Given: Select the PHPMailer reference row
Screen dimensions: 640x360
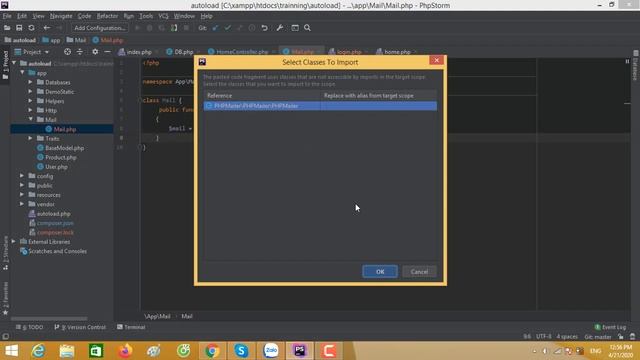Looking at the screenshot, I should coord(320,106).
